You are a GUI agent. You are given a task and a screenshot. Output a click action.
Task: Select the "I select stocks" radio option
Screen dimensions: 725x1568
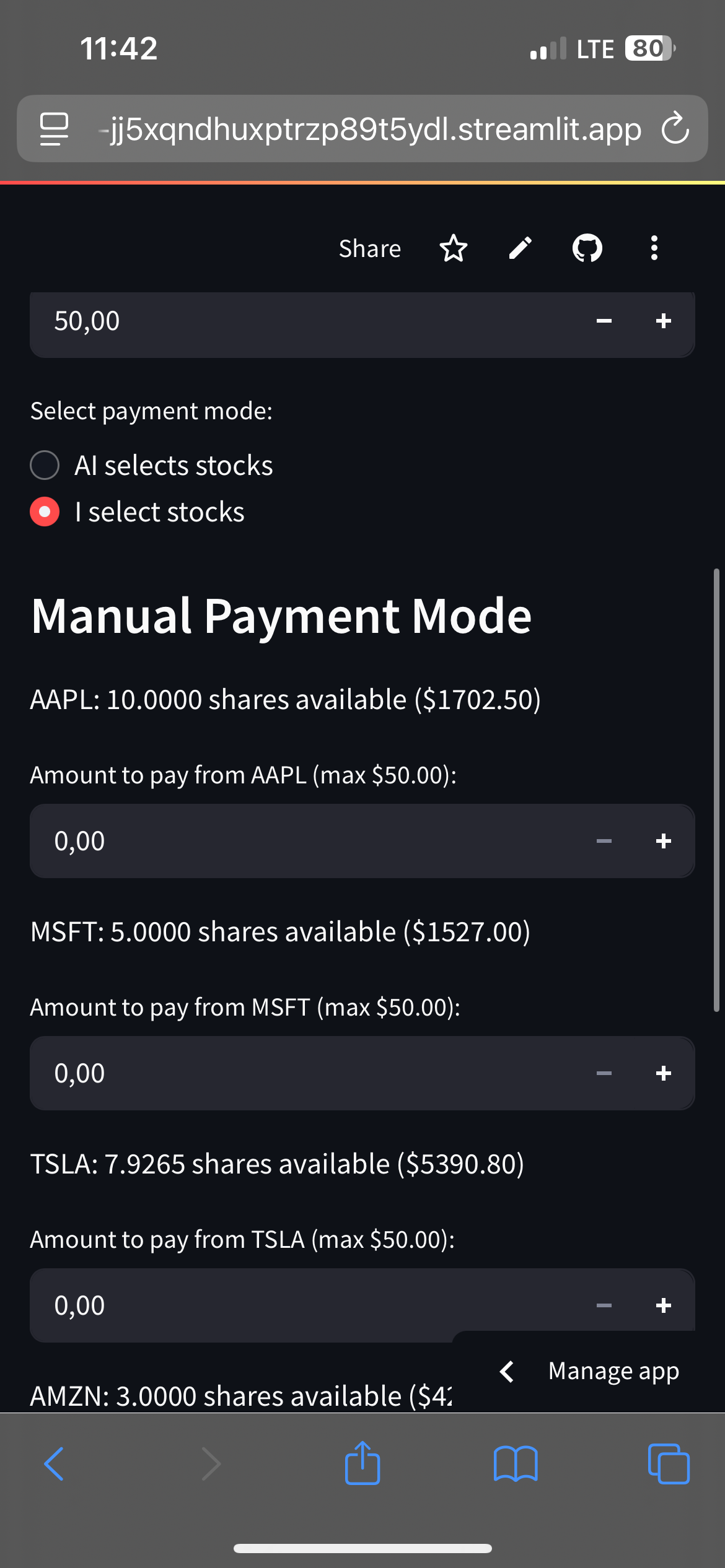[45, 512]
